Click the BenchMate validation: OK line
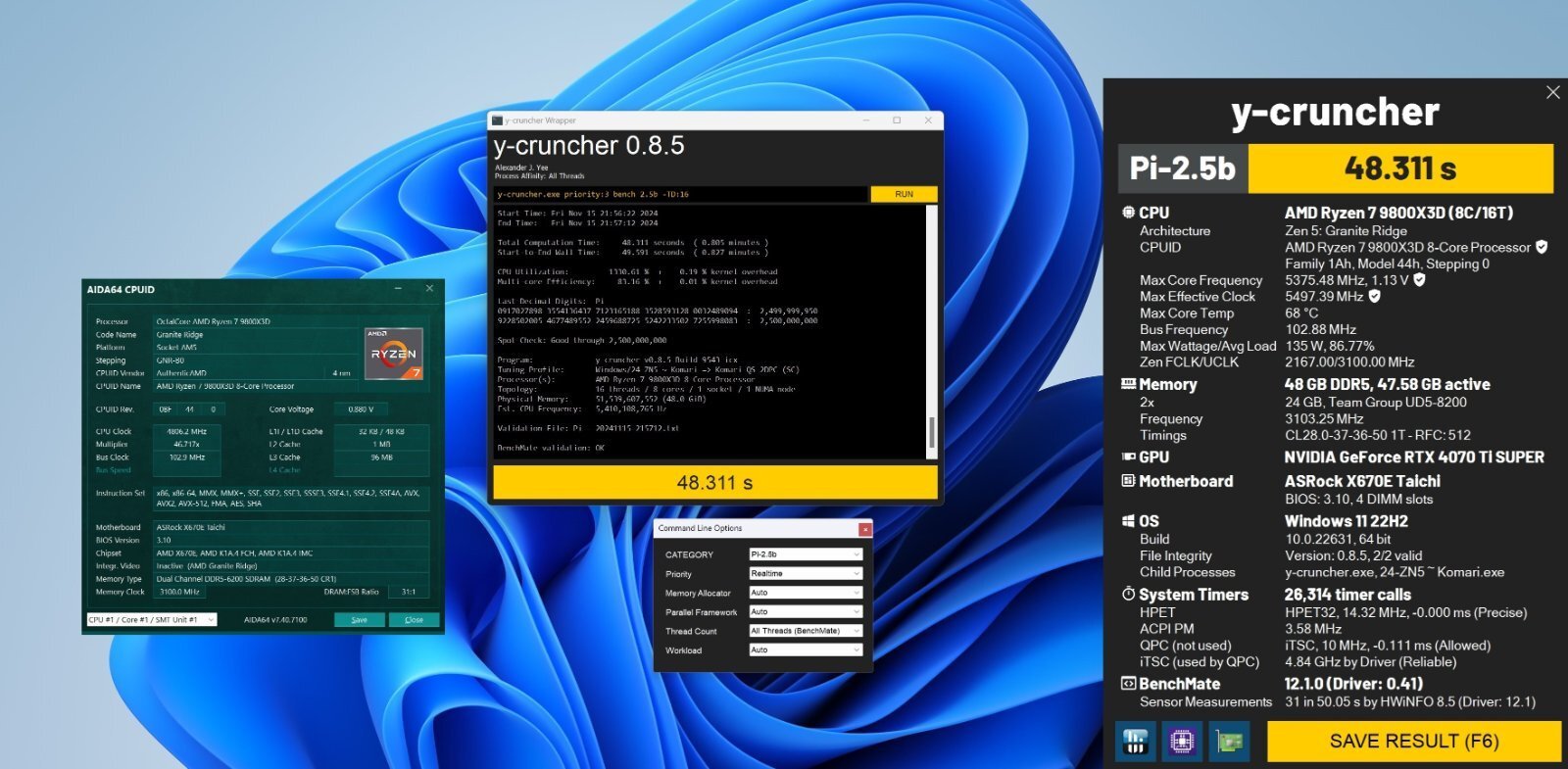1568x769 pixels. click(x=551, y=448)
